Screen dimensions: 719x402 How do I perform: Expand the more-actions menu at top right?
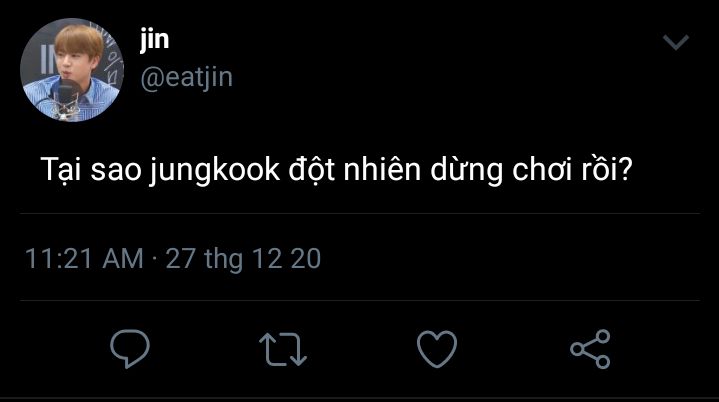pyautogui.click(x=676, y=42)
